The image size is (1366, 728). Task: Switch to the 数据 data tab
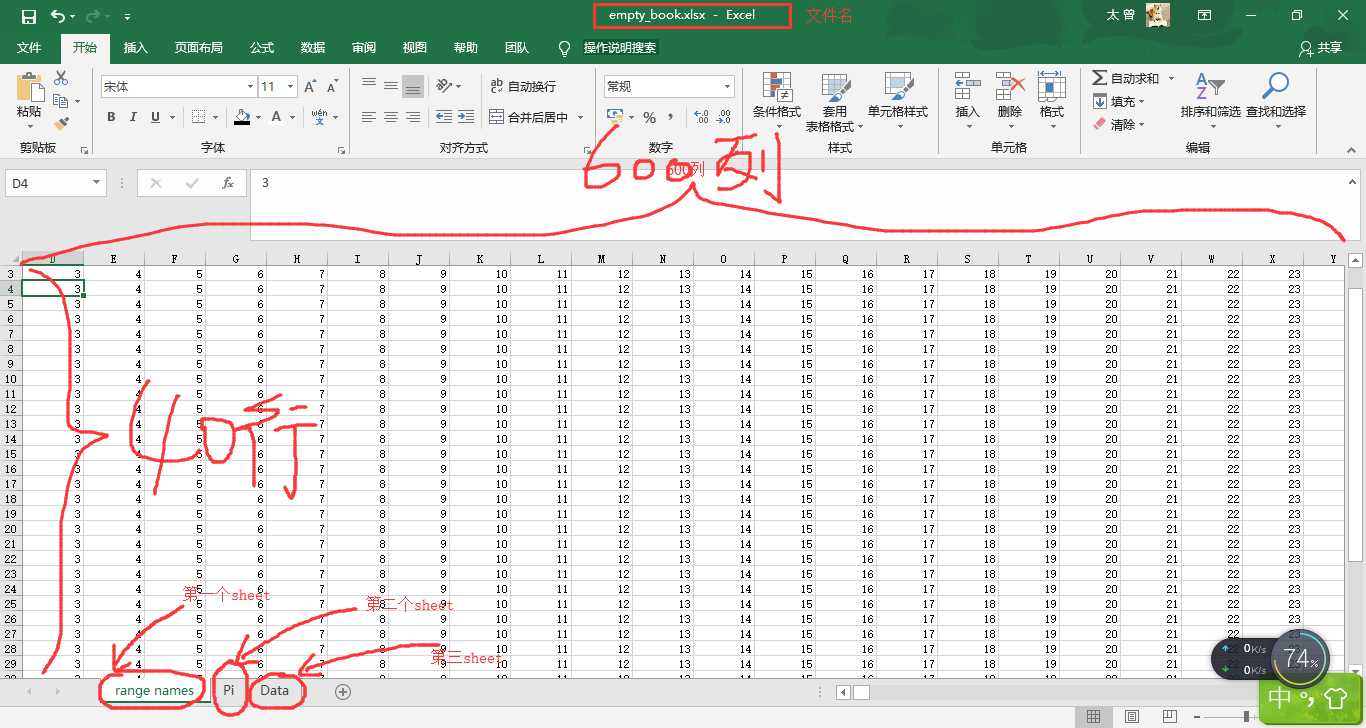(313, 48)
